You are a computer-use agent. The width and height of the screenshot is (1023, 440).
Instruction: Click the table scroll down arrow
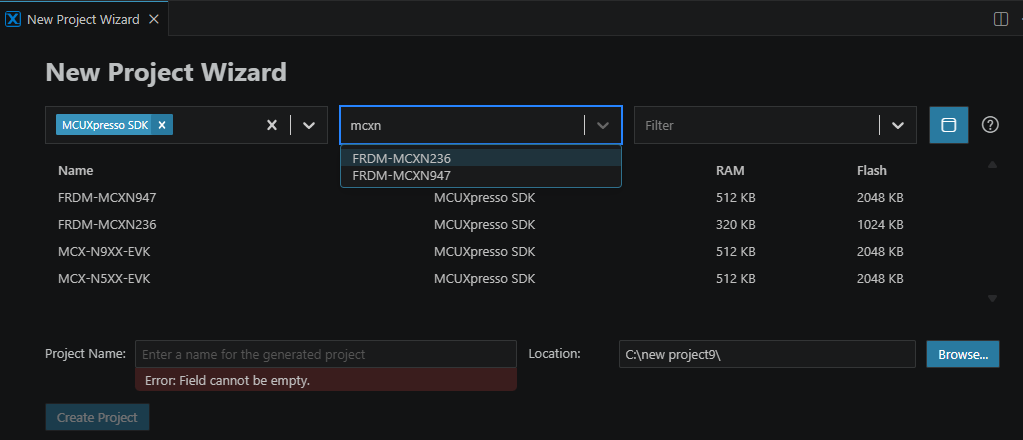992,298
